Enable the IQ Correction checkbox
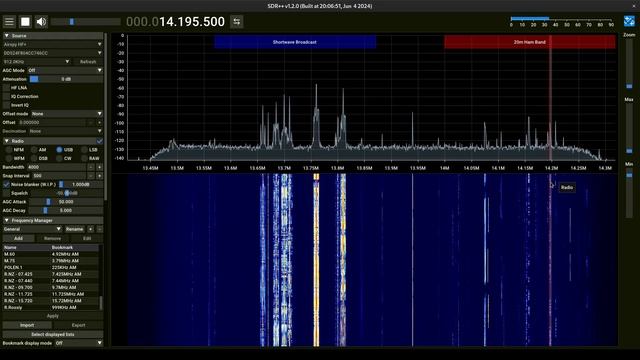Screen dimensions: 640x360 6,96
